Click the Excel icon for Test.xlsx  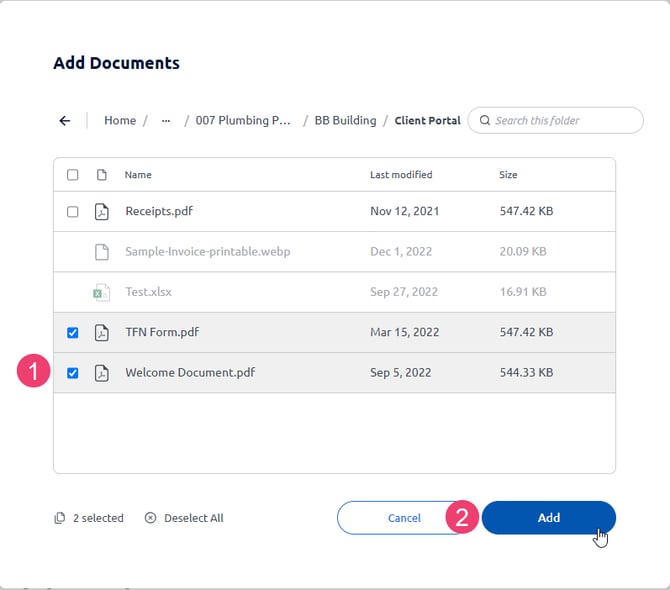(x=101, y=292)
